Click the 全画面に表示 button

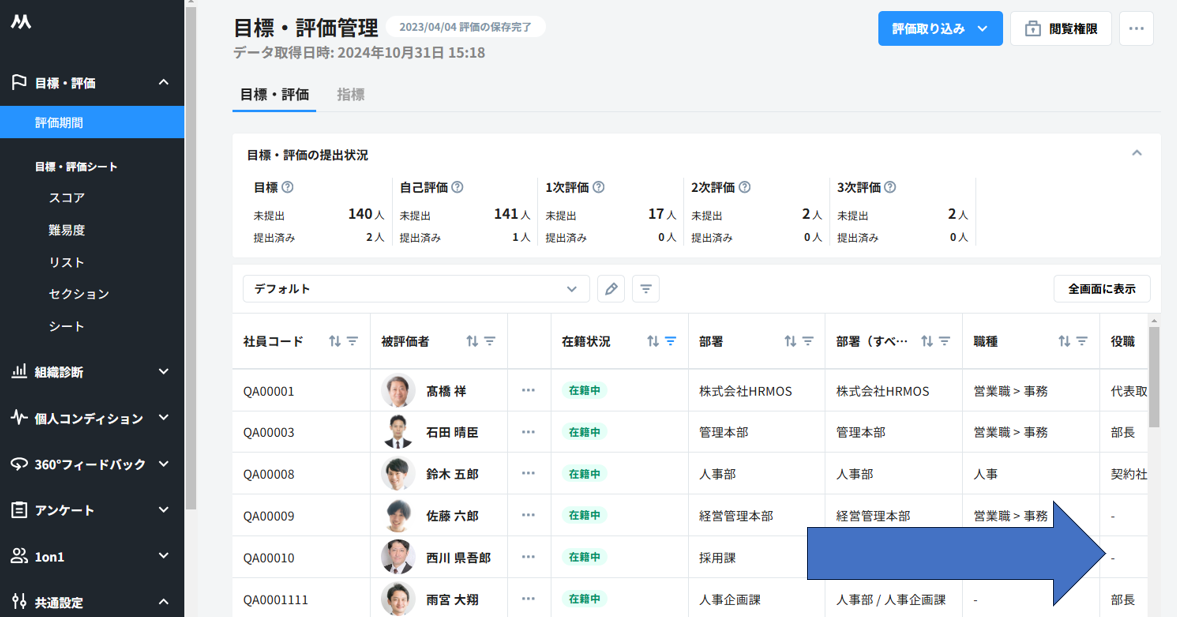coord(1101,289)
